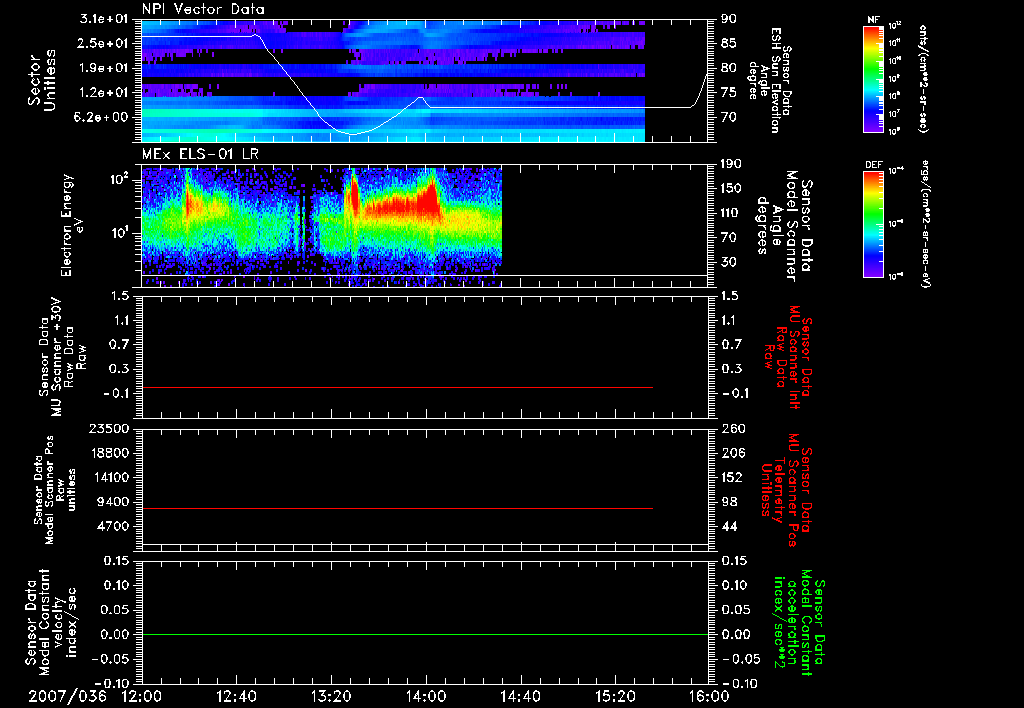Image resolution: width=1024 pixels, height=708 pixels.
Task: Click the NPI sector spectrogram plot
Action: coord(393,80)
